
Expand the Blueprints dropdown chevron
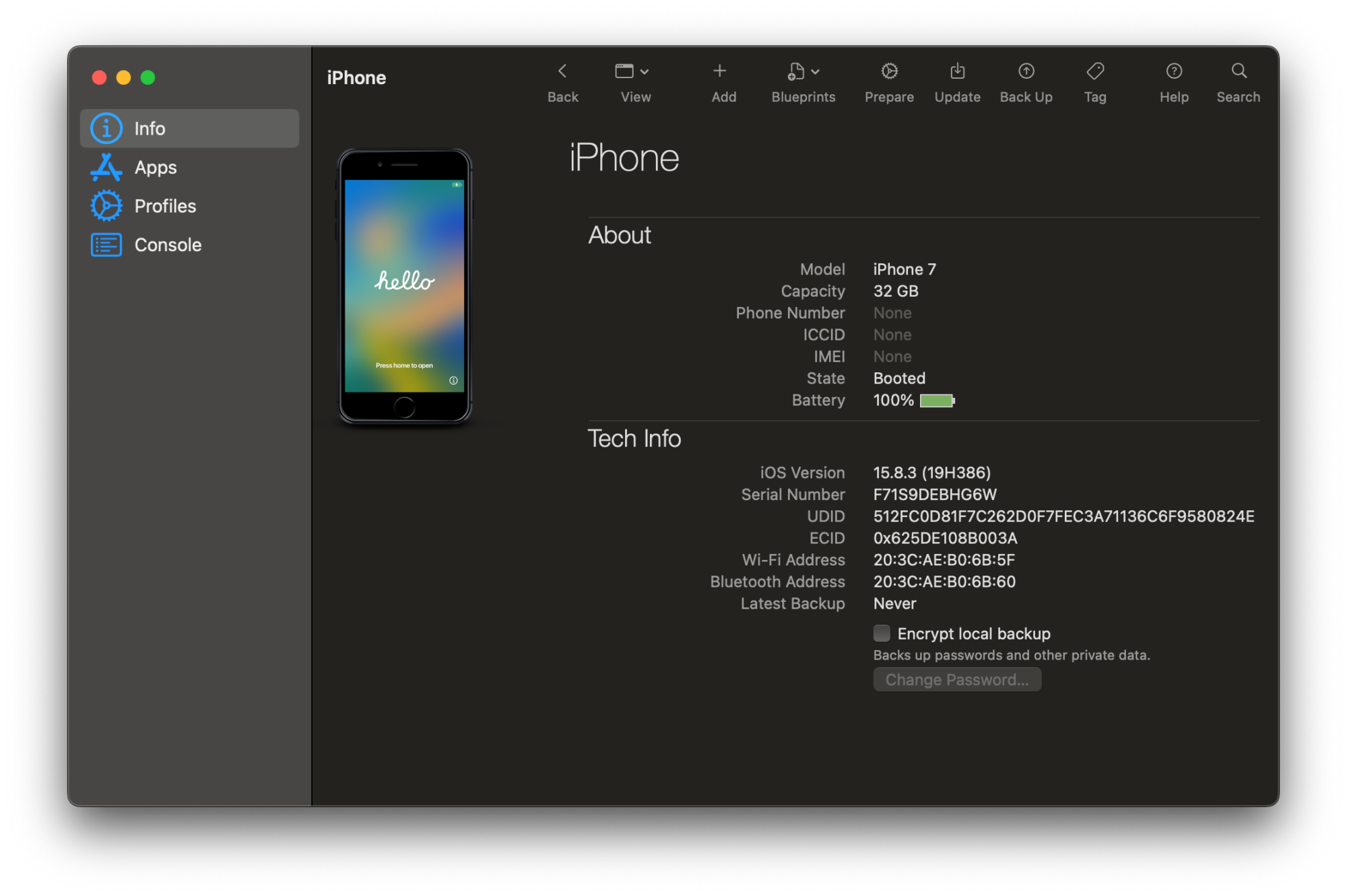[815, 71]
